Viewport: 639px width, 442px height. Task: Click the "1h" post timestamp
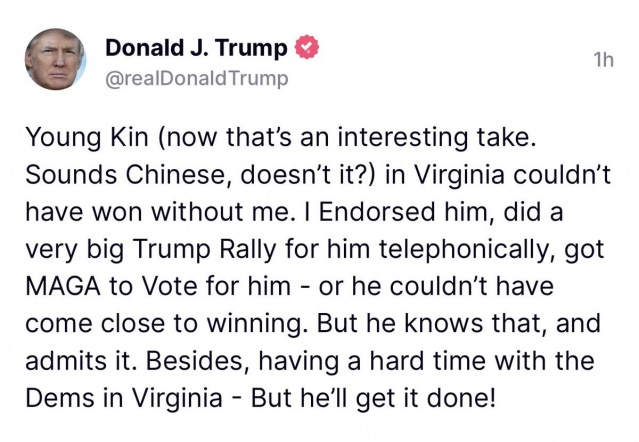pyautogui.click(x=604, y=60)
